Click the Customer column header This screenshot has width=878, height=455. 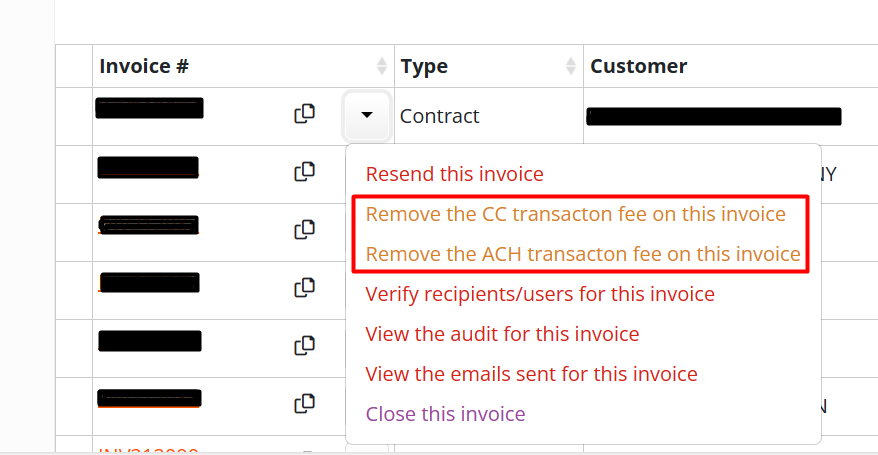(638, 66)
